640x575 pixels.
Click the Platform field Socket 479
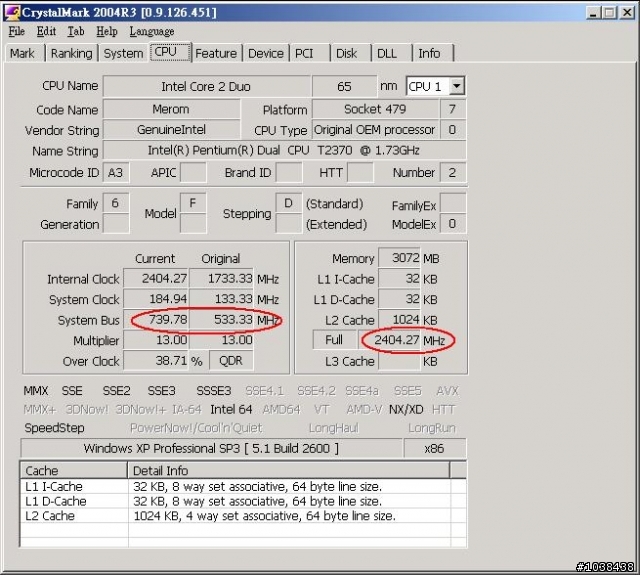tap(375, 109)
